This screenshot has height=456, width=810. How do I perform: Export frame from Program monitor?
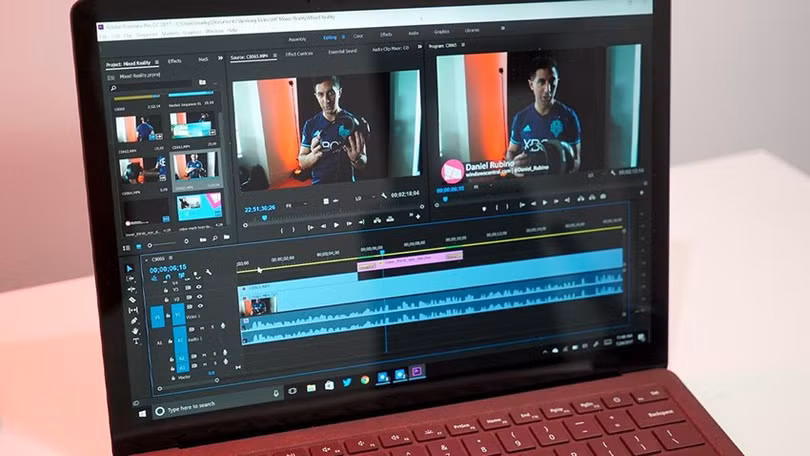(x=603, y=196)
